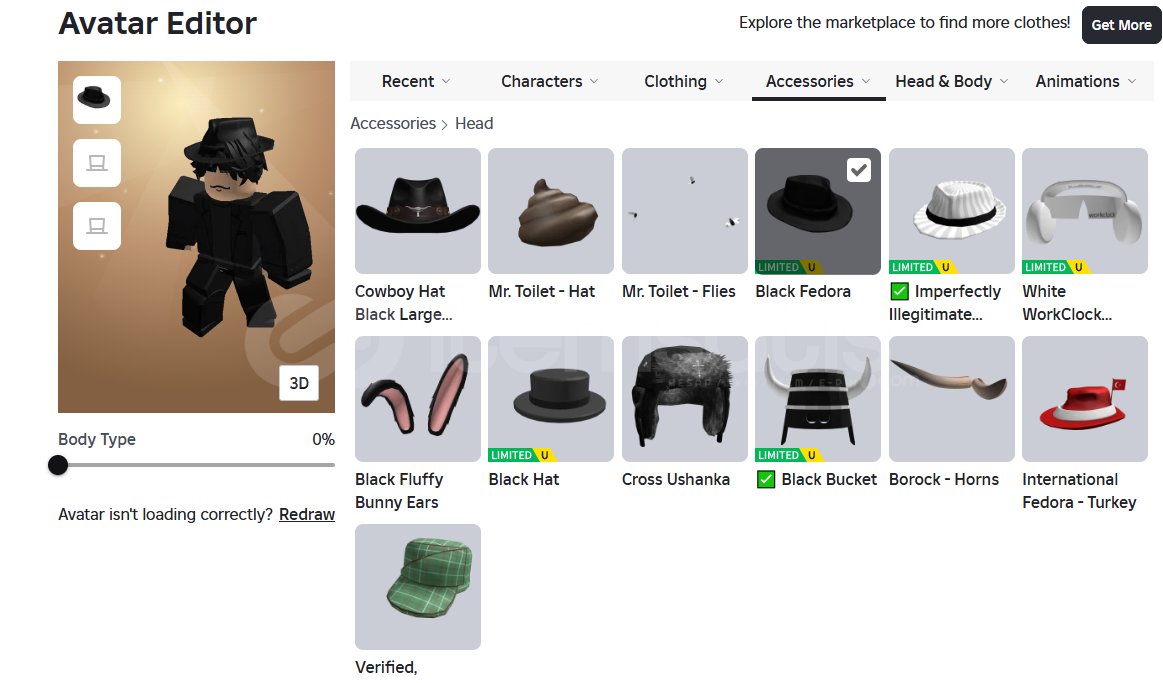Click the second empty accessory slot icon
This screenshot has height=683, width=1163.
coord(96,226)
